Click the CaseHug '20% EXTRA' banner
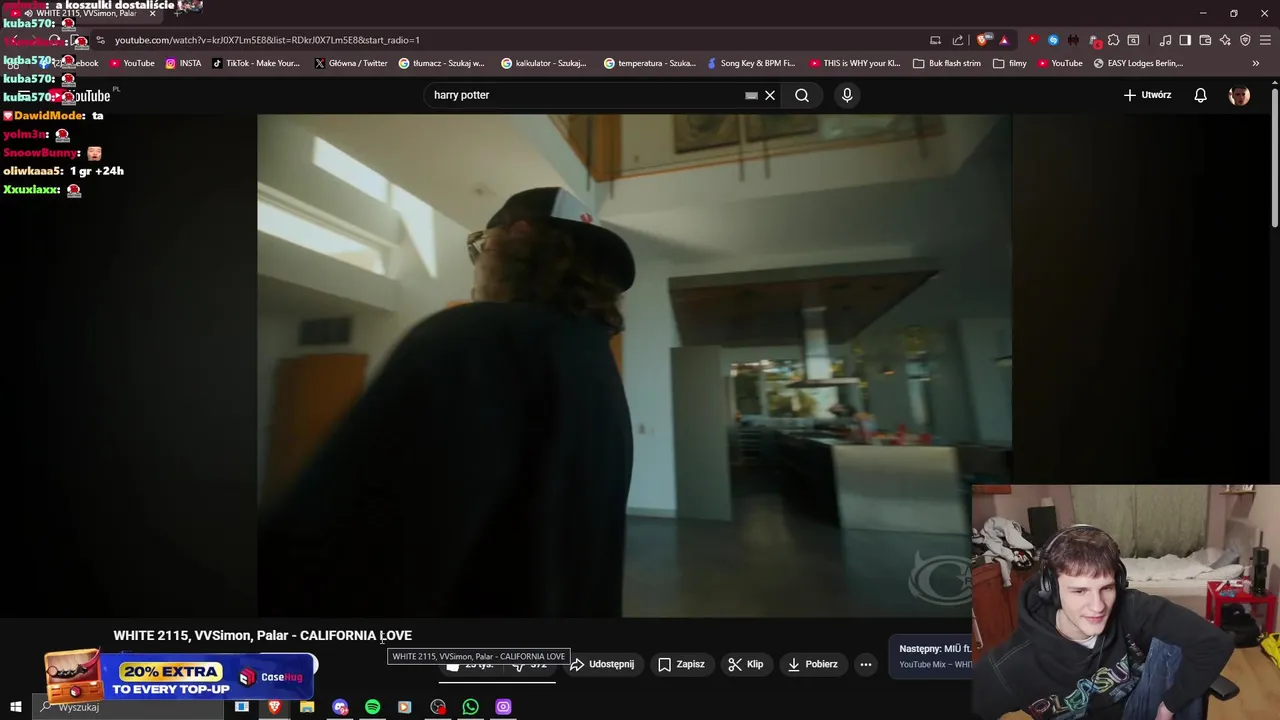Viewport: 1280px width, 720px height. tap(180, 677)
